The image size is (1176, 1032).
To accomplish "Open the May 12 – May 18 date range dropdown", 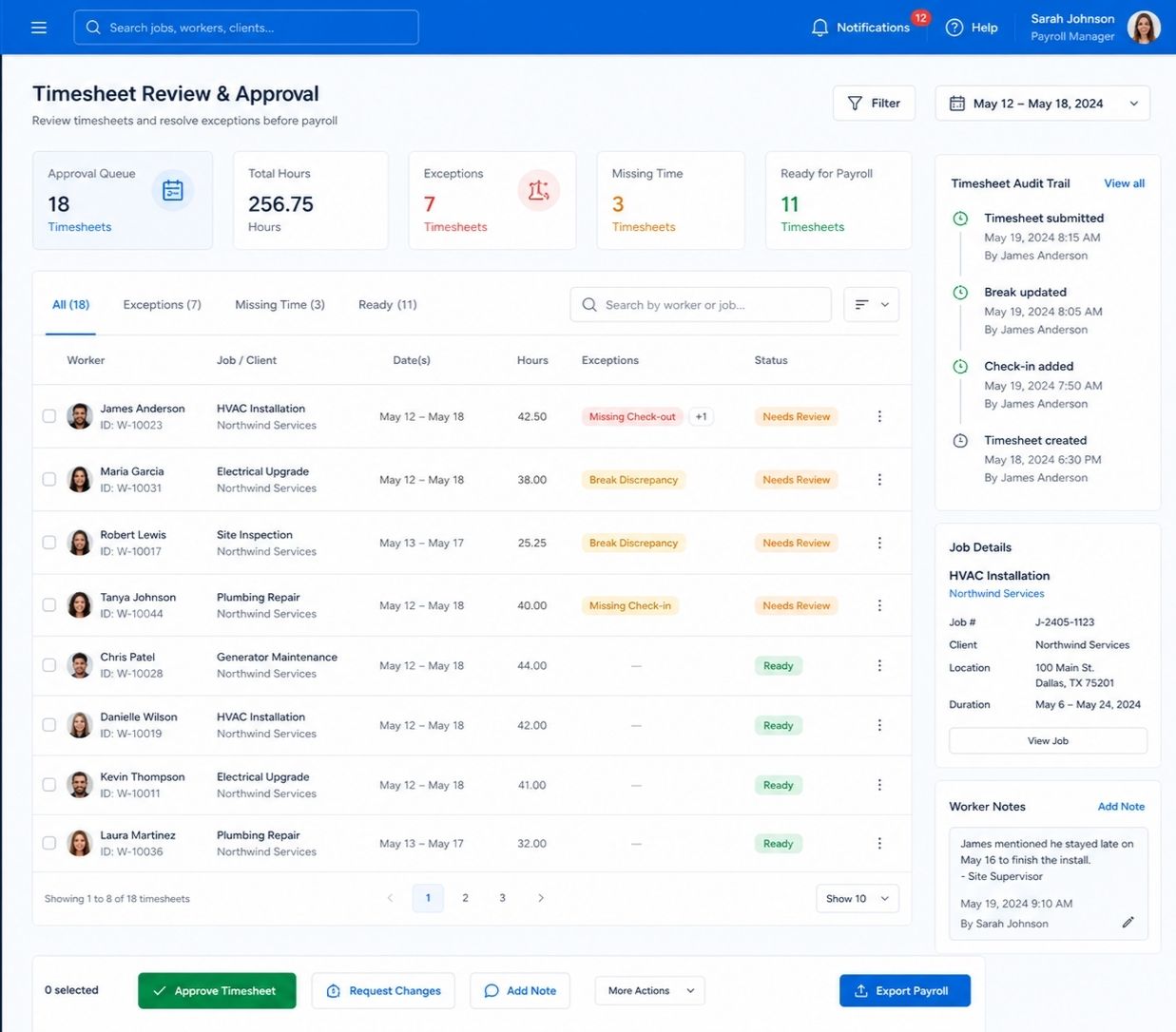I will [x=1042, y=104].
